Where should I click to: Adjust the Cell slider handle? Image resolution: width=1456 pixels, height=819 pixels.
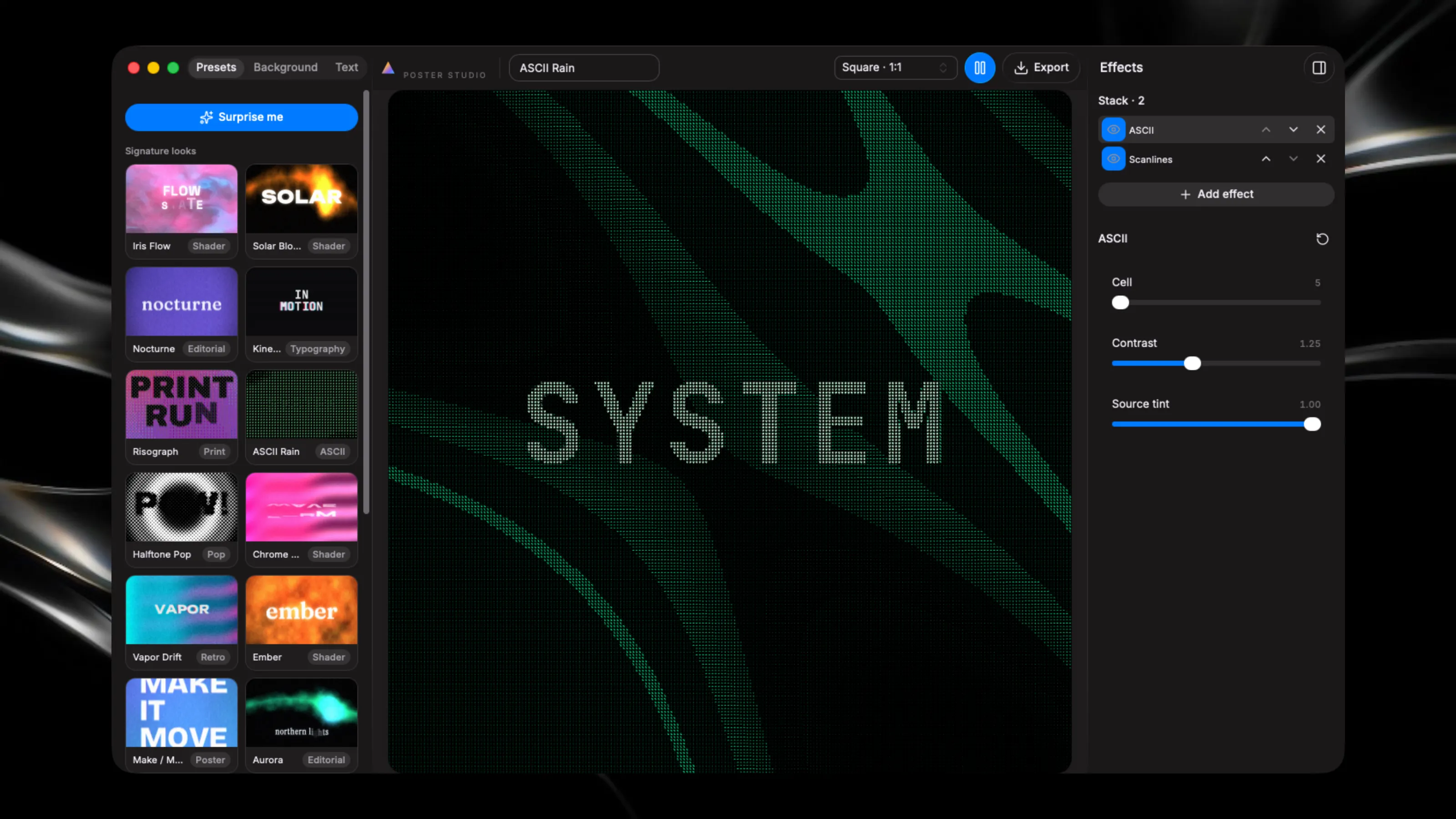point(1120,303)
